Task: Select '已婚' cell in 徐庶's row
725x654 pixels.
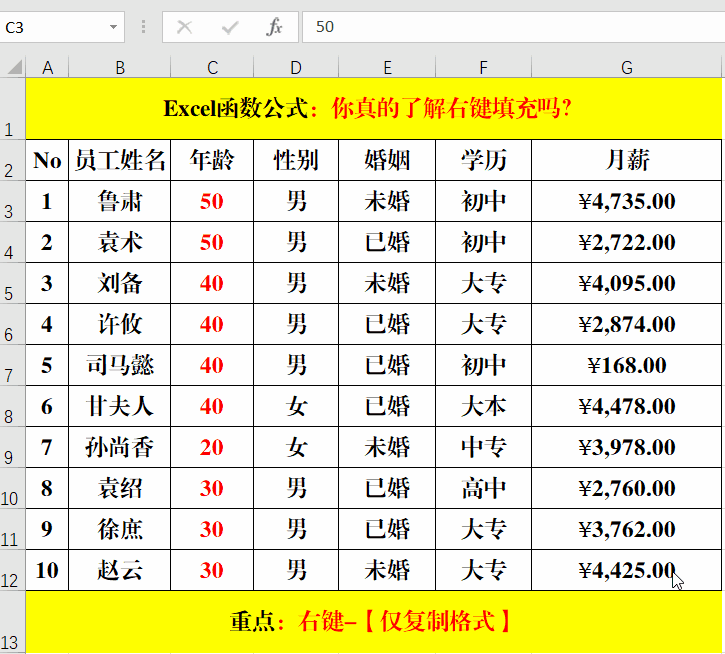Action: coord(387,529)
